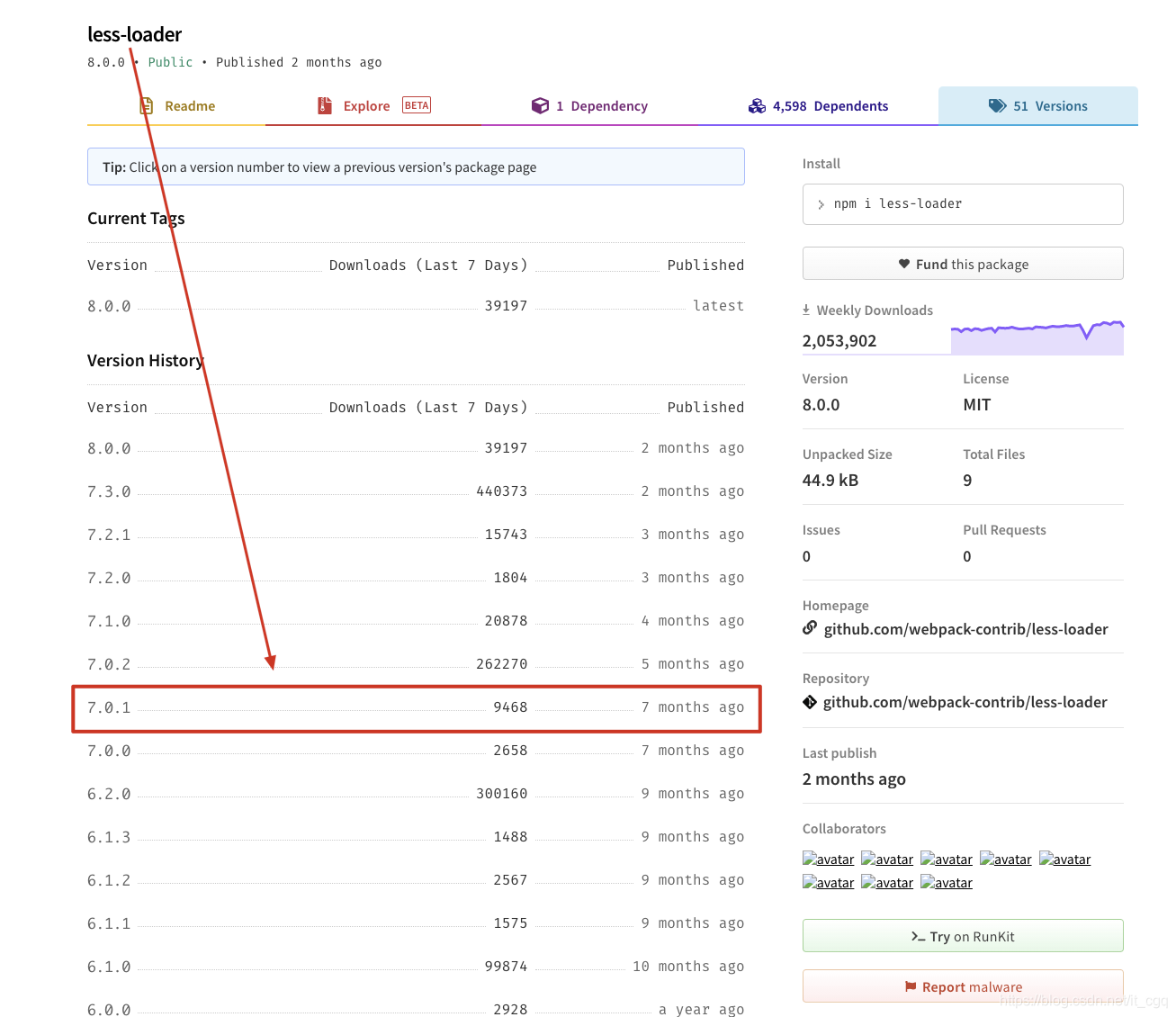Click the Dependents cubes icon

(757, 106)
